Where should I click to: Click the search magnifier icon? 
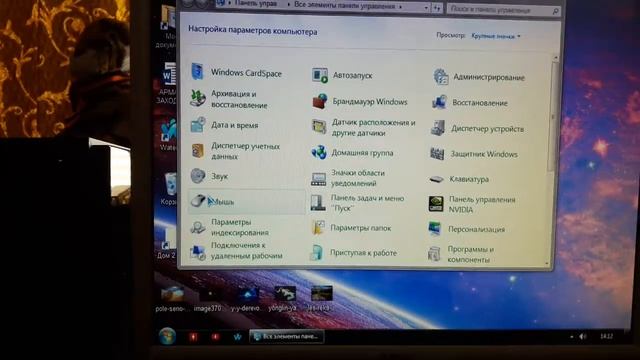pyautogui.click(x=555, y=11)
